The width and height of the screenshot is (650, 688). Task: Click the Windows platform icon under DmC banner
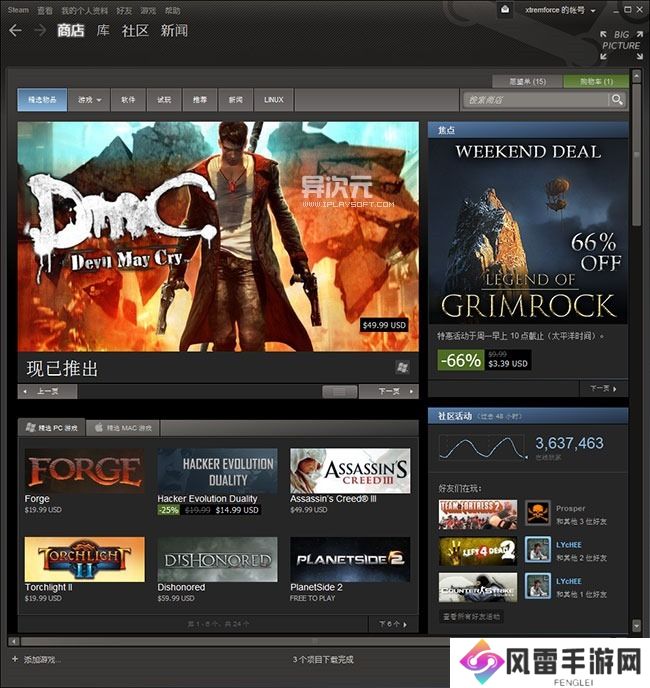tap(402, 367)
